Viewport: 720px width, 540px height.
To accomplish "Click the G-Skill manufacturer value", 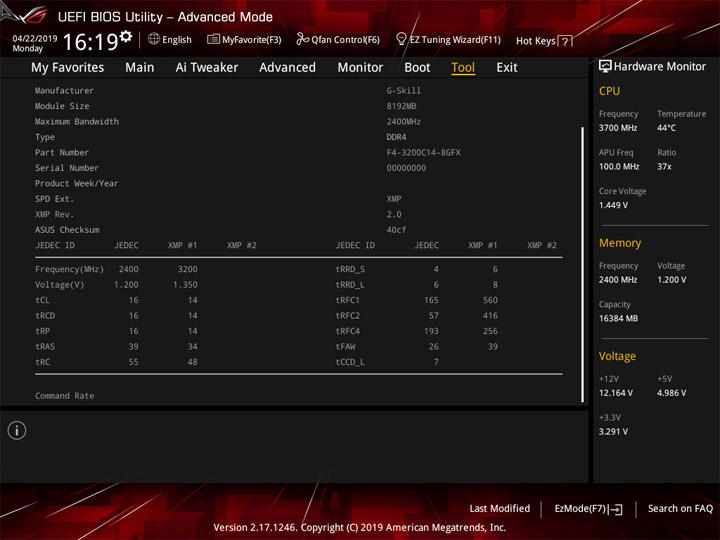I will click(x=404, y=91).
